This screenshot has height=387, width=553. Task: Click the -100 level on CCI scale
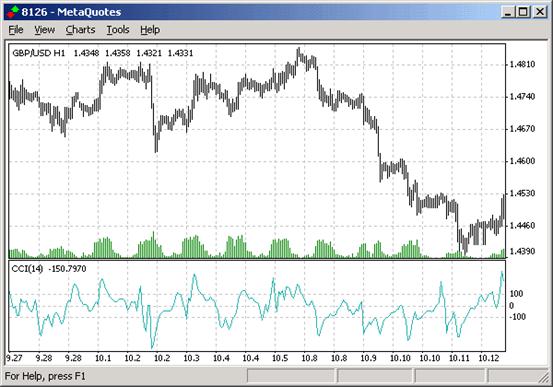(517, 317)
